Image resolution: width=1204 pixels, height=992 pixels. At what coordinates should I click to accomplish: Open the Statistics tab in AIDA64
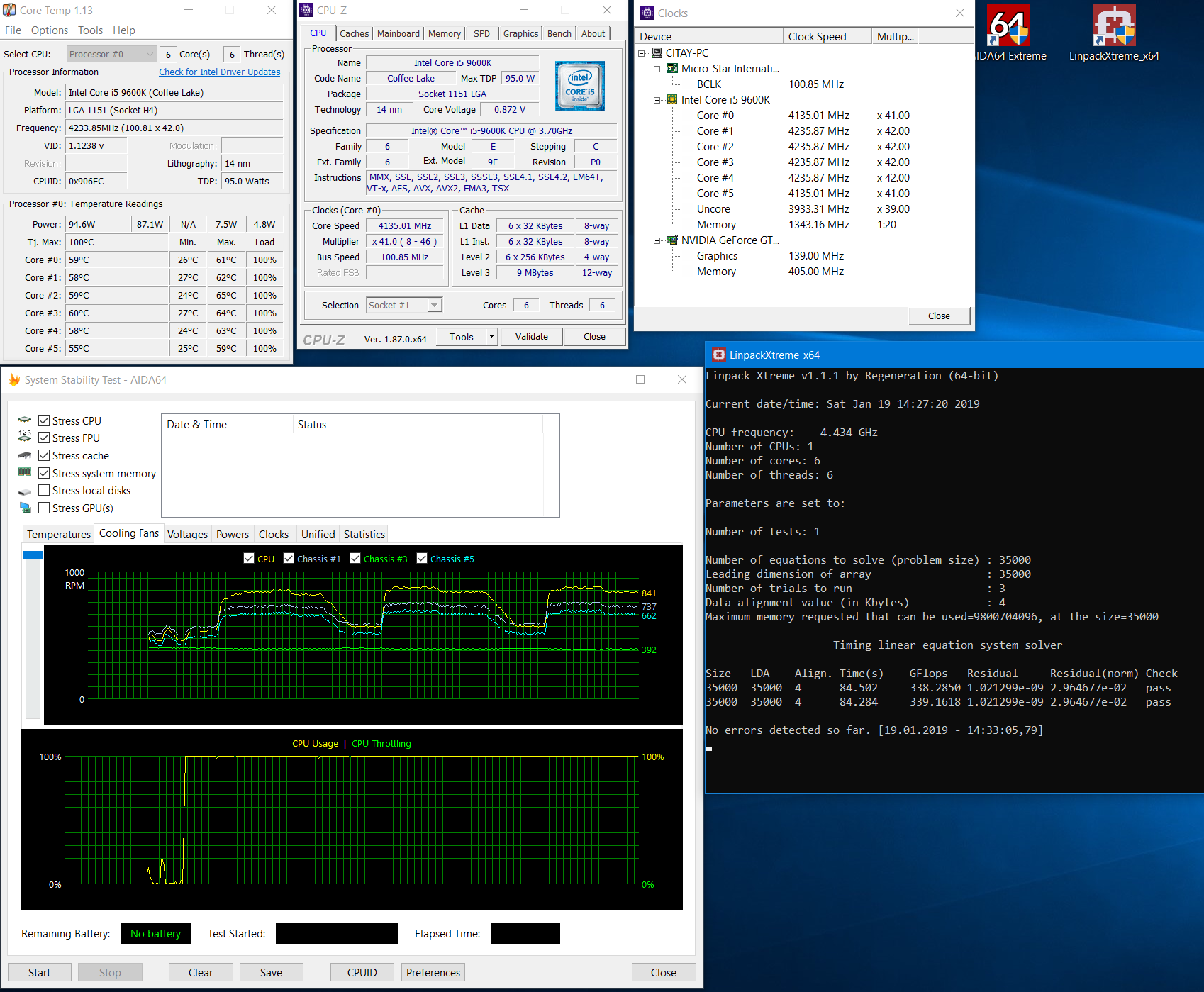point(364,534)
